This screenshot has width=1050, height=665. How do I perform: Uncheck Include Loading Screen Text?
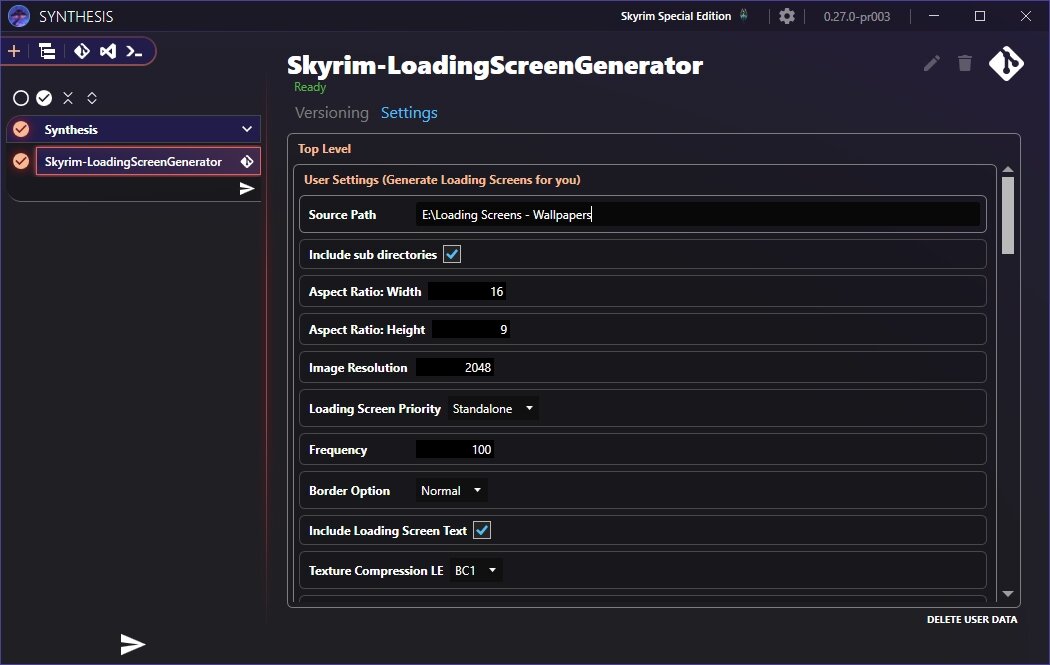coord(482,530)
